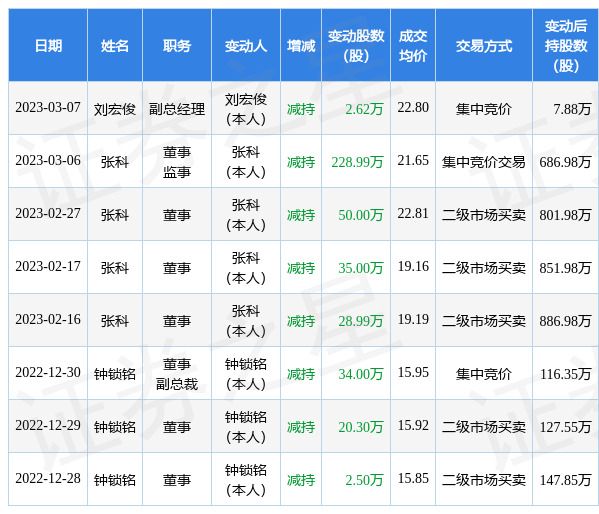The image size is (599, 514).
Task: Select the 增减 header cell
Action: coord(301,45)
